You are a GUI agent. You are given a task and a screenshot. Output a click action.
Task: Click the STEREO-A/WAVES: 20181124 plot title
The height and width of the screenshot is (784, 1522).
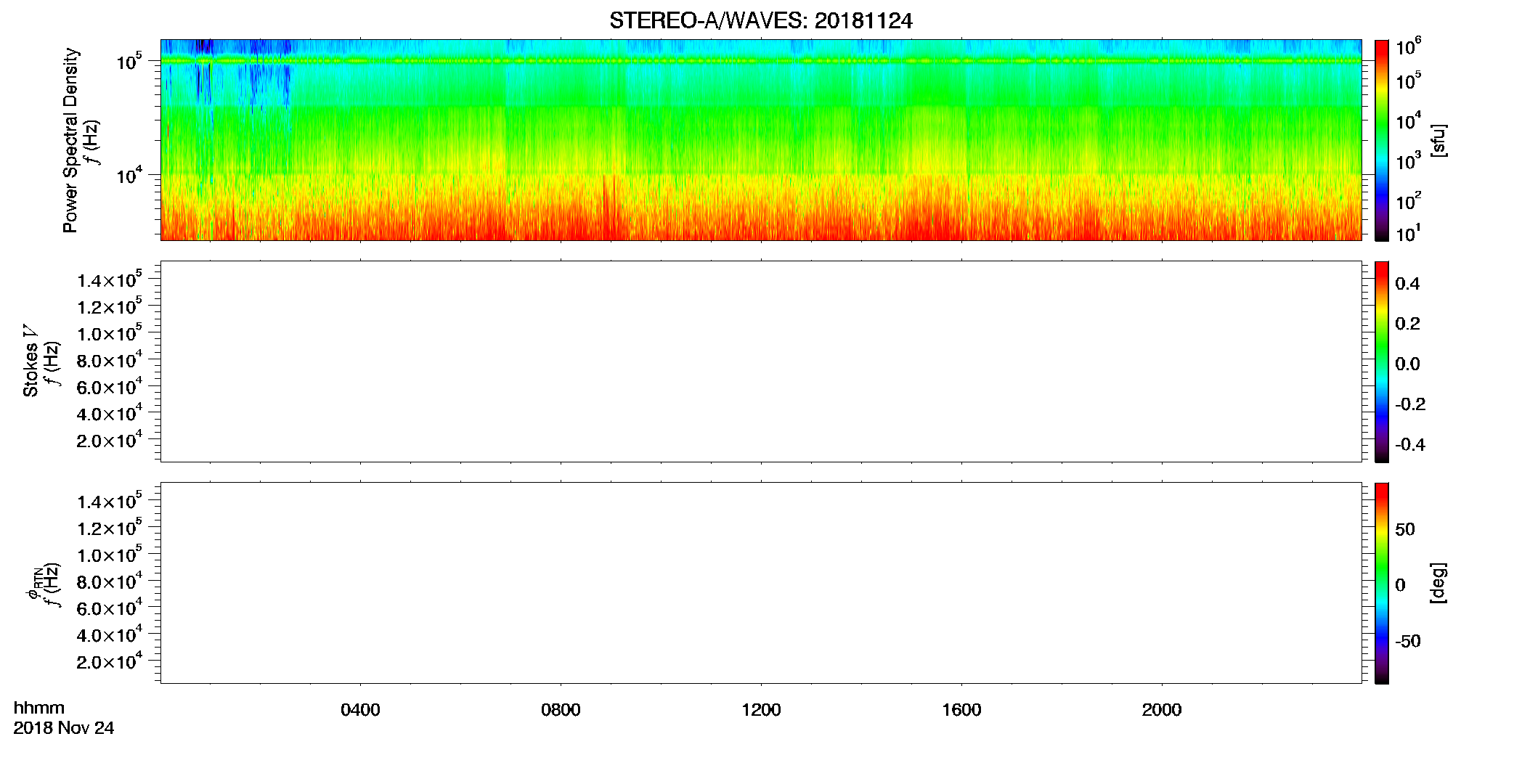tap(760, 21)
